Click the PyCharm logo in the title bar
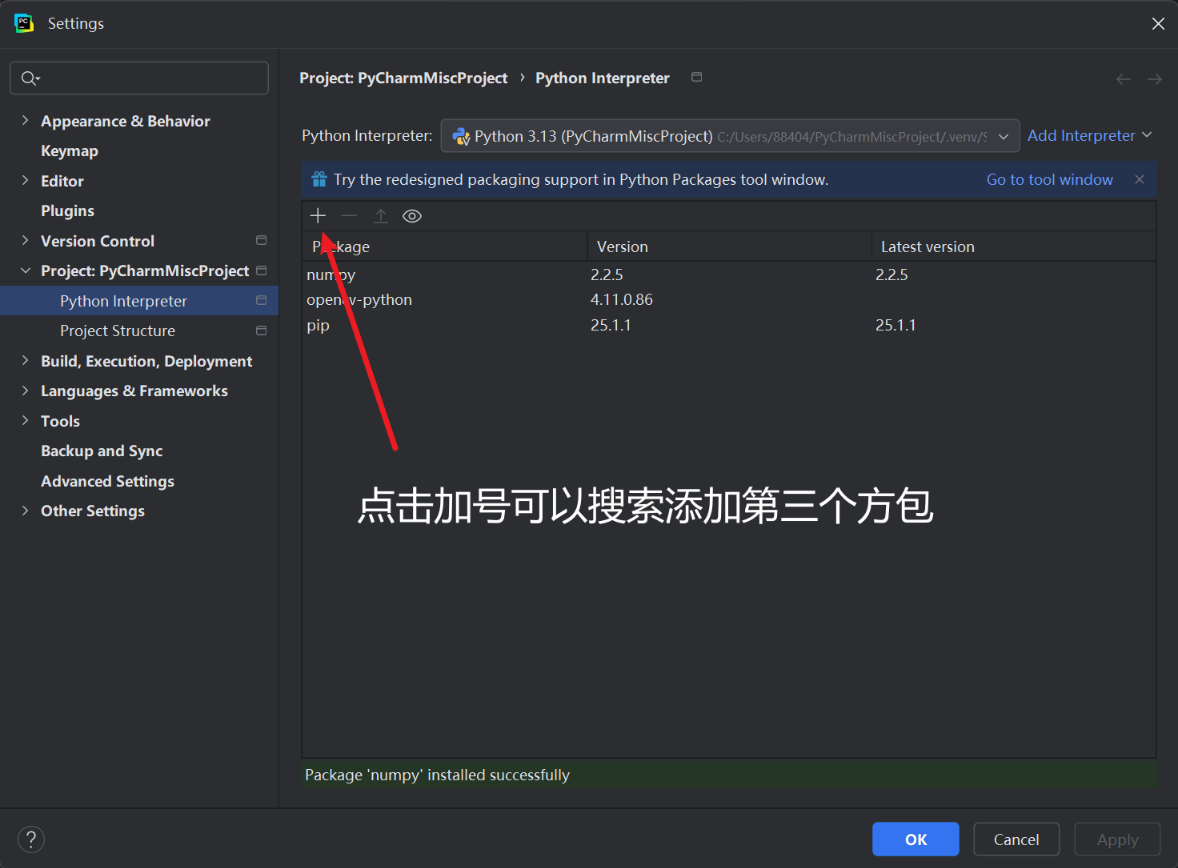The image size is (1178, 868). click(x=24, y=23)
